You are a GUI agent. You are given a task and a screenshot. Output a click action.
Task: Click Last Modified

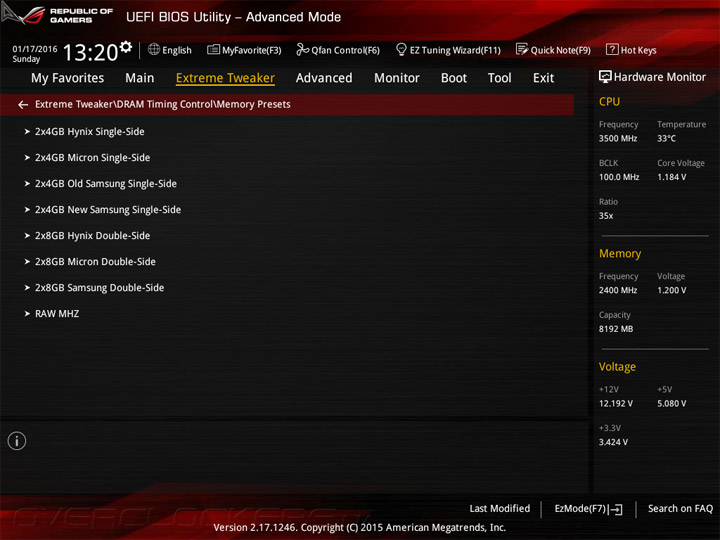[500, 509]
